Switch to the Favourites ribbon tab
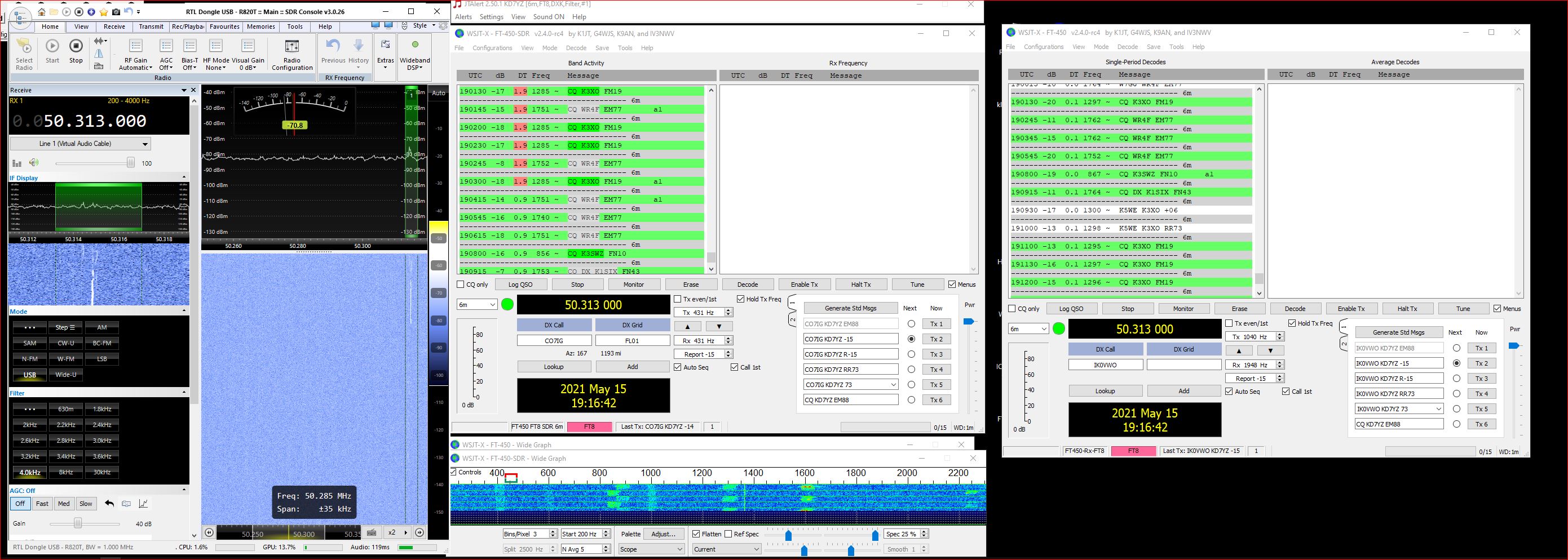1568x560 pixels. (224, 26)
